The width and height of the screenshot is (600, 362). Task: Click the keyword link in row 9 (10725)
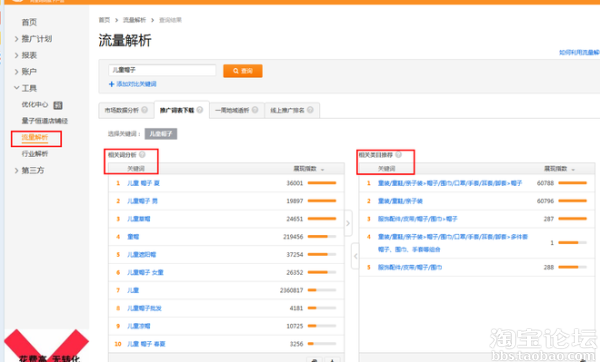(x=139, y=326)
